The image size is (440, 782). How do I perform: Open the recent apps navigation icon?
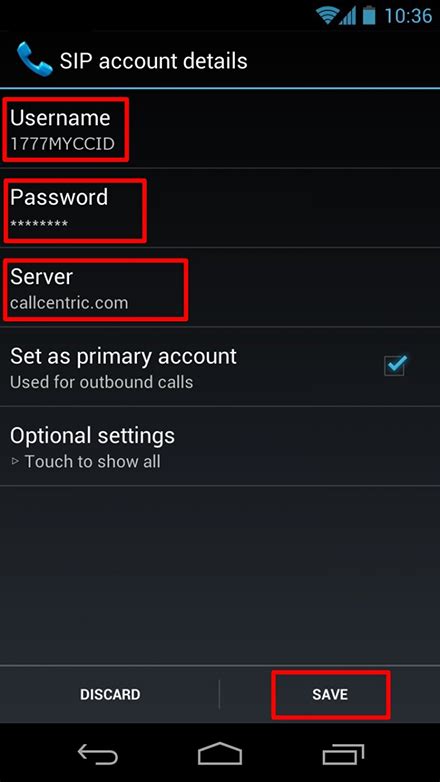pyautogui.click(x=343, y=754)
